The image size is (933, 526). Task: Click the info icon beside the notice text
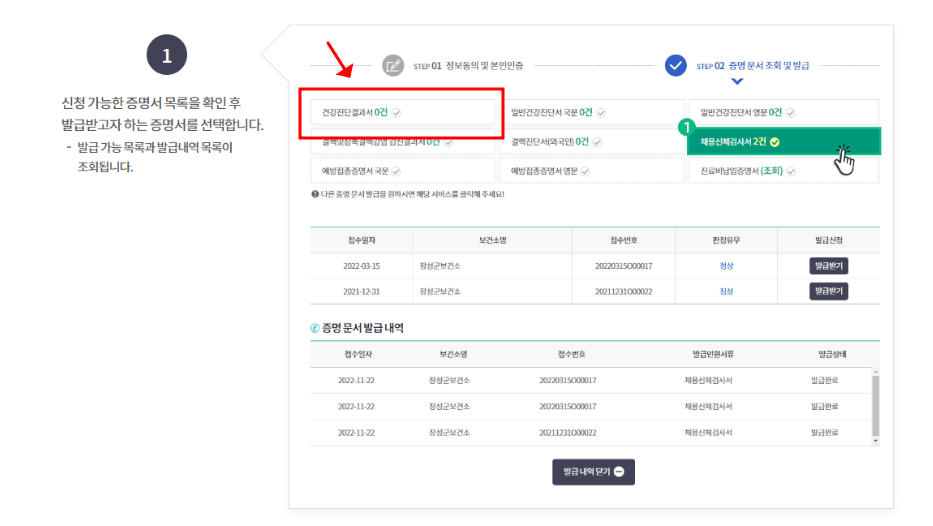(315, 194)
